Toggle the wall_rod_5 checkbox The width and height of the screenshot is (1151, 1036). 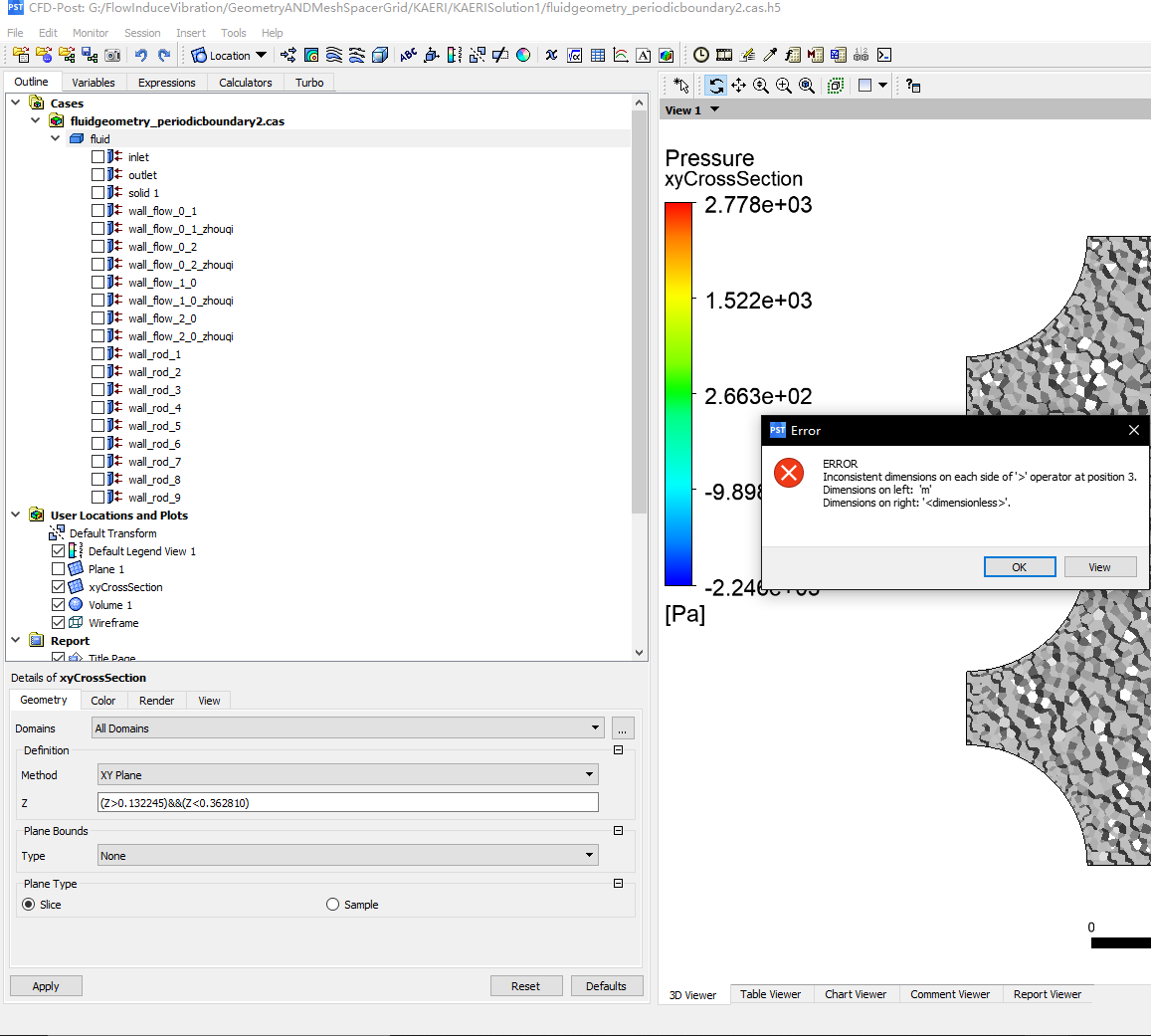pos(97,426)
